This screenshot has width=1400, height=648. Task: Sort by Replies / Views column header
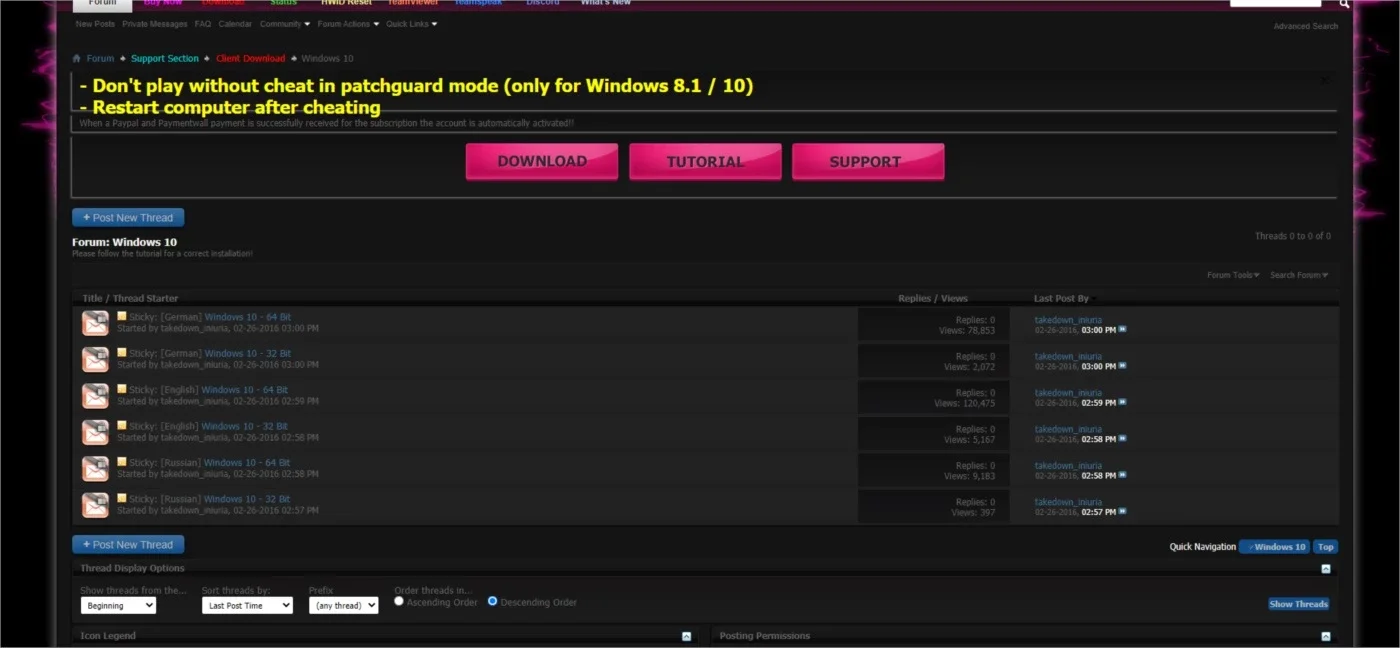click(933, 298)
